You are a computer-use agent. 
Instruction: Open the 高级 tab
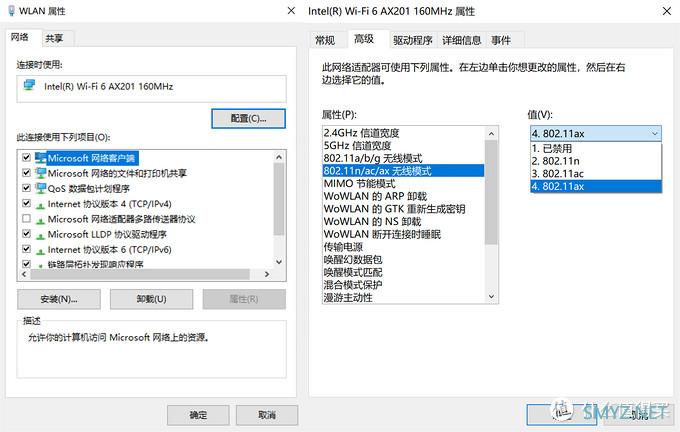point(364,39)
